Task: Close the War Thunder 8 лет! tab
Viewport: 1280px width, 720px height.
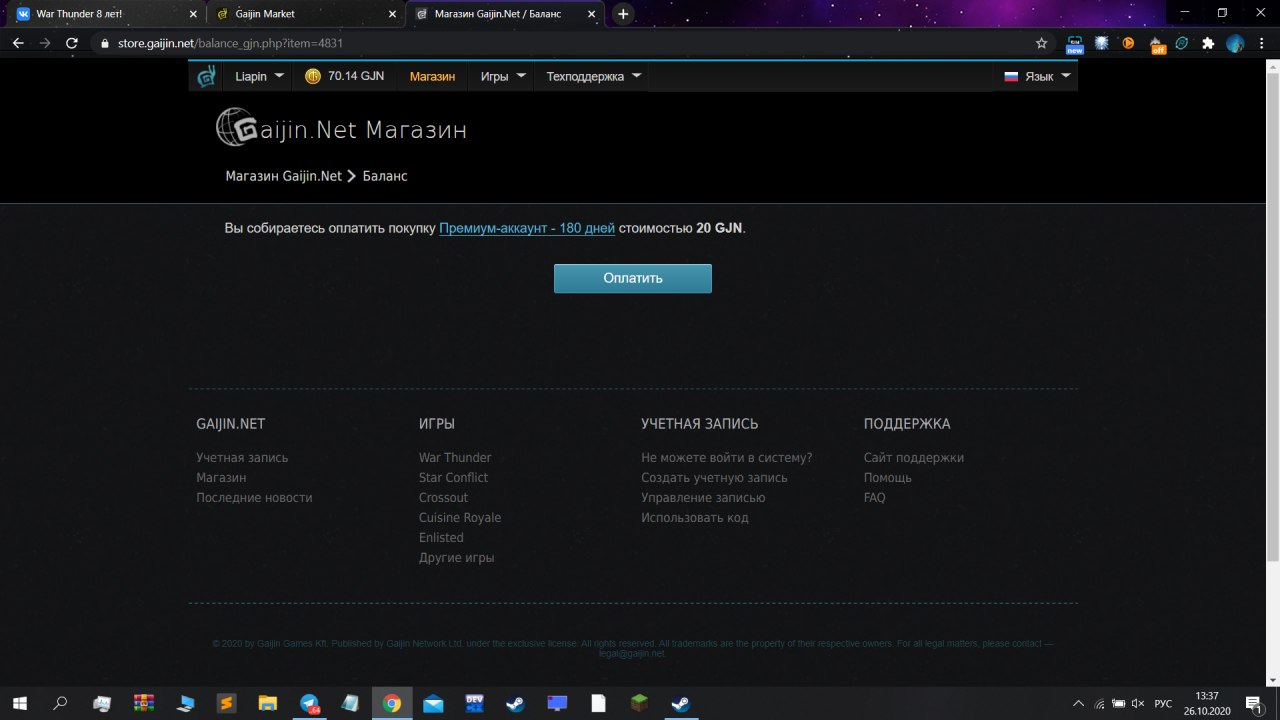Action: [193, 14]
